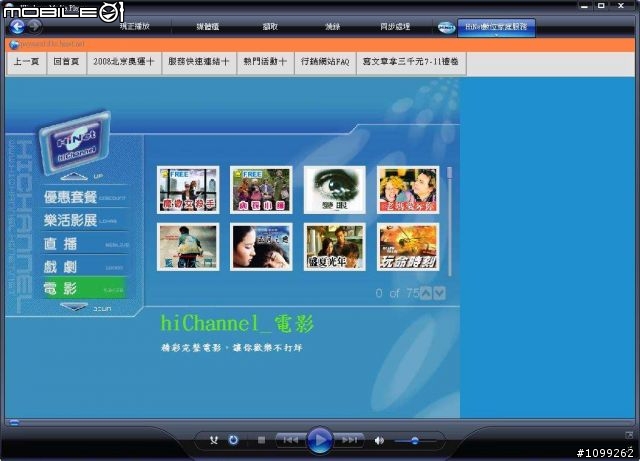
Task: Click the Previous track button
Action: [291, 440]
